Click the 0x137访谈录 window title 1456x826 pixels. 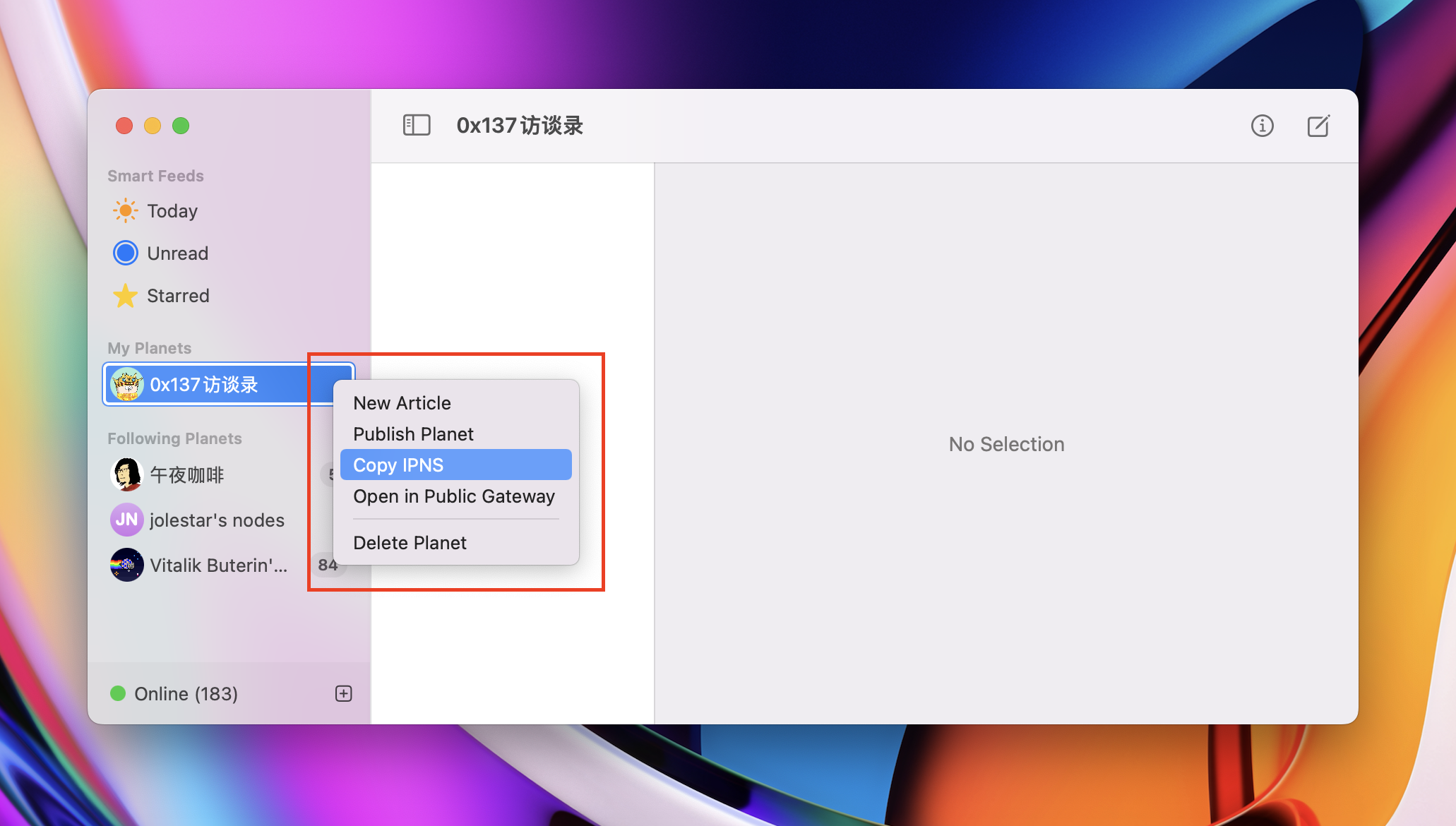[520, 126]
